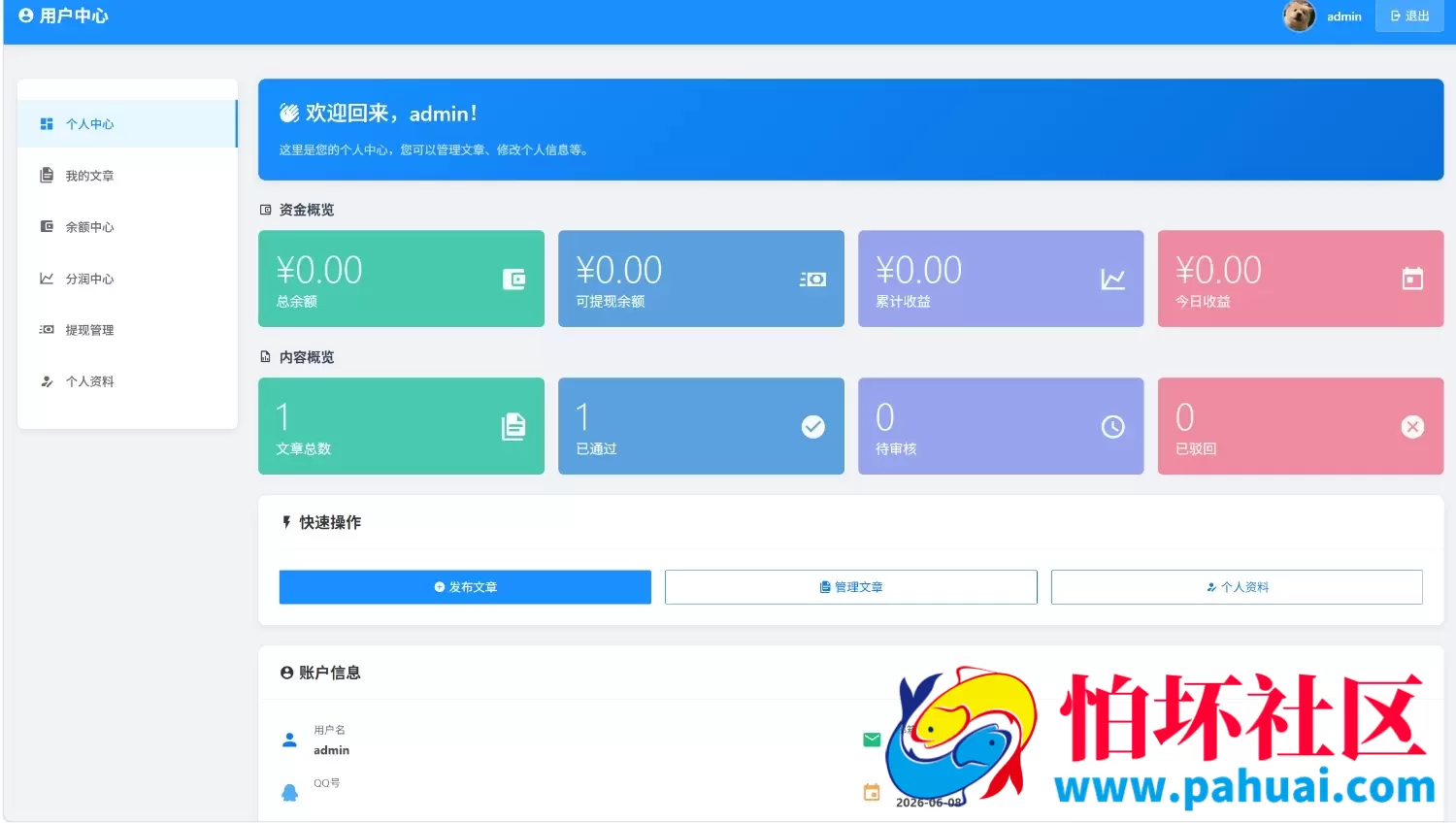Click the X icon on 已驳回 card
Screen dimensions: 1456x823
(1412, 427)
